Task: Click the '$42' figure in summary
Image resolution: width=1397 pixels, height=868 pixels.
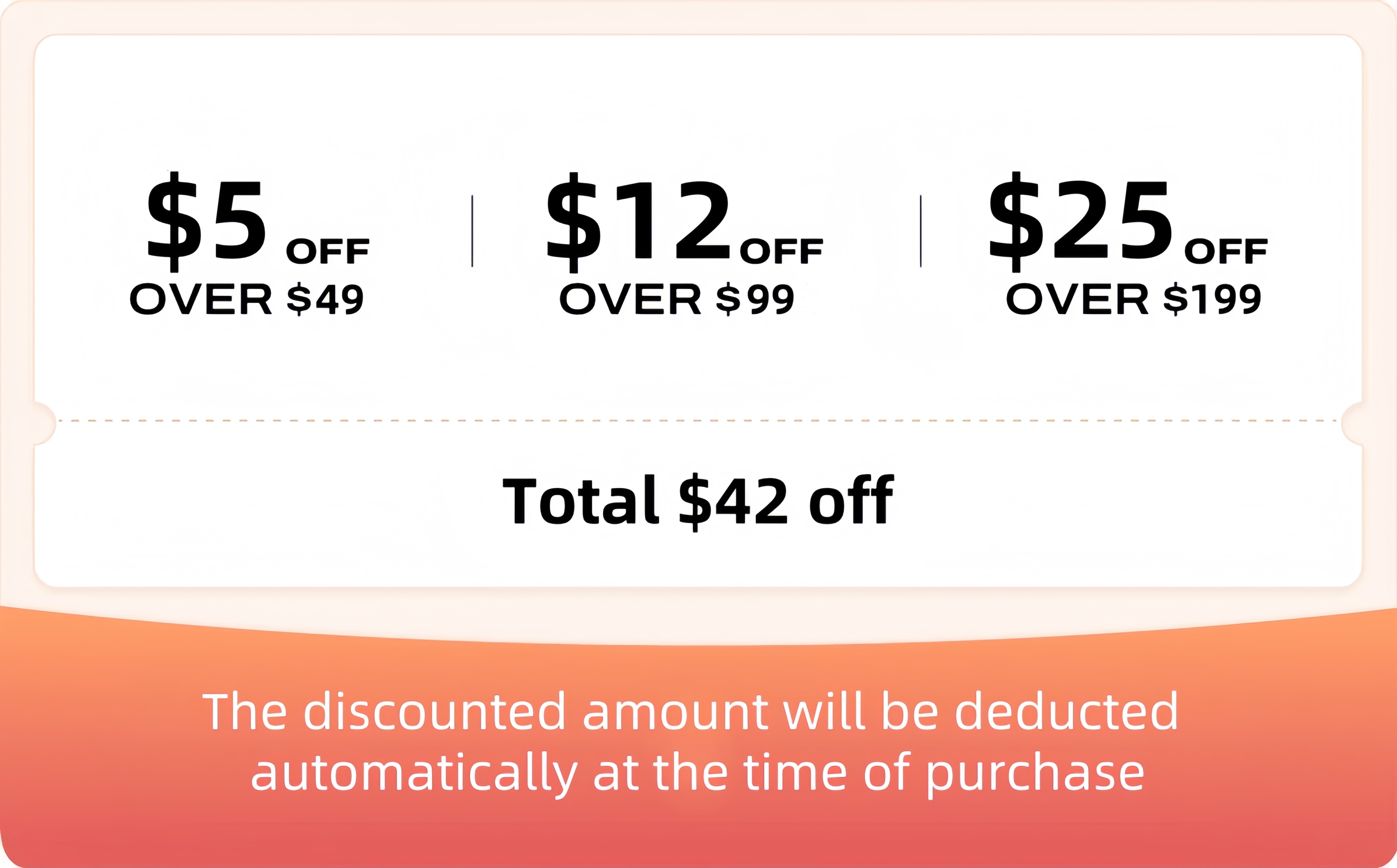Action: click(734, 502)
